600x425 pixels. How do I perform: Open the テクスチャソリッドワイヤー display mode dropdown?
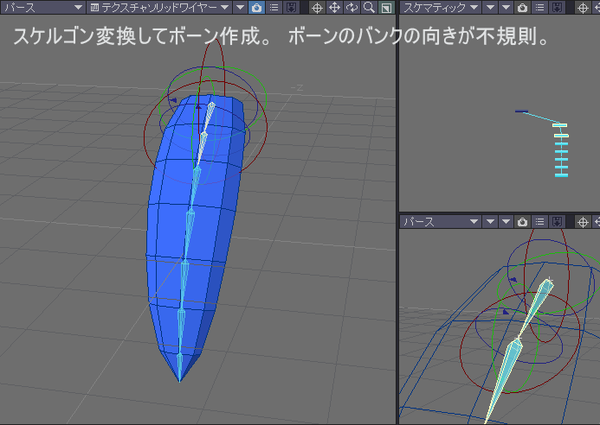(x=160, y=7)
